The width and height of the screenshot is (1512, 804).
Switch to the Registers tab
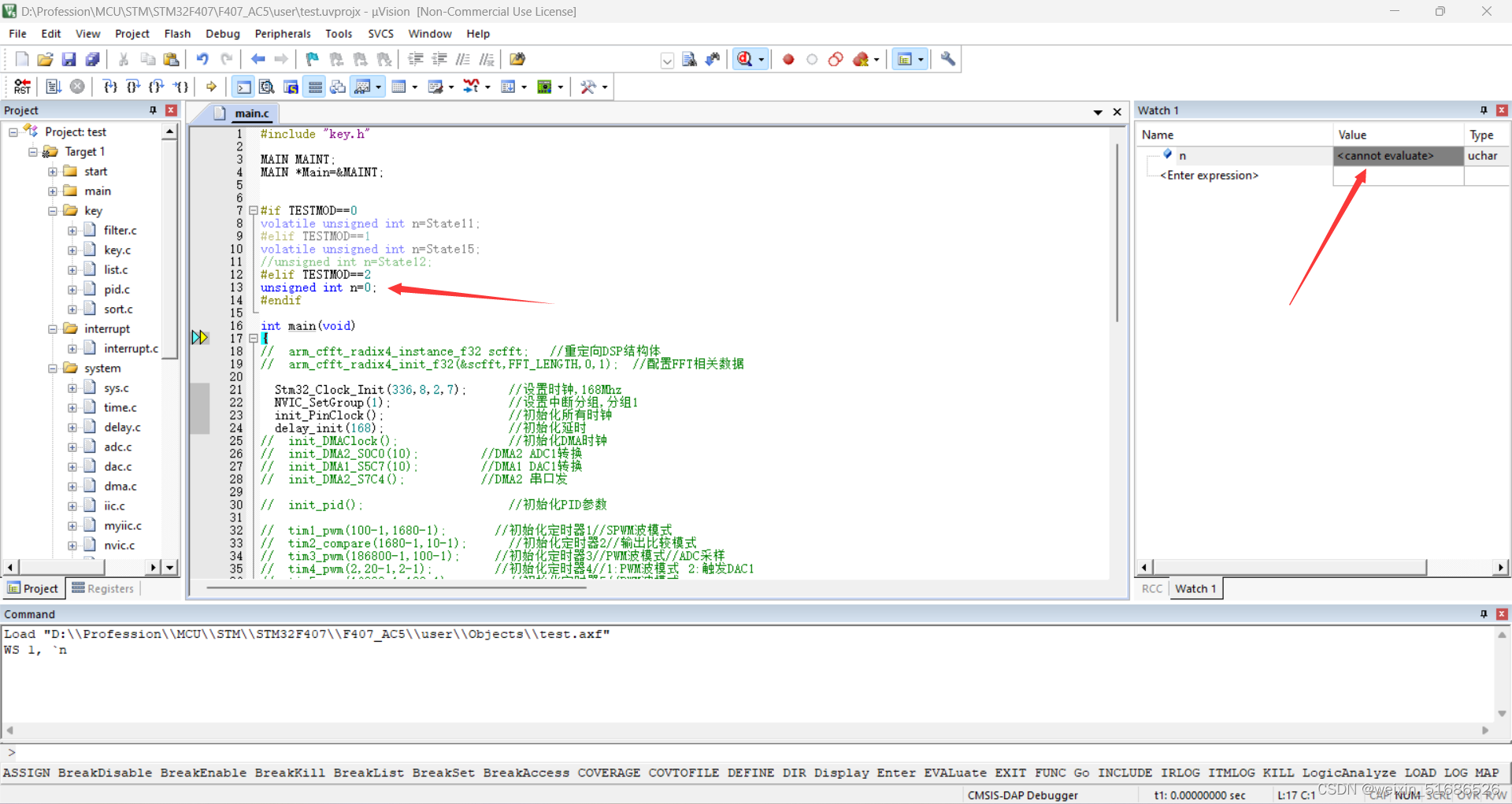[102, 588]
